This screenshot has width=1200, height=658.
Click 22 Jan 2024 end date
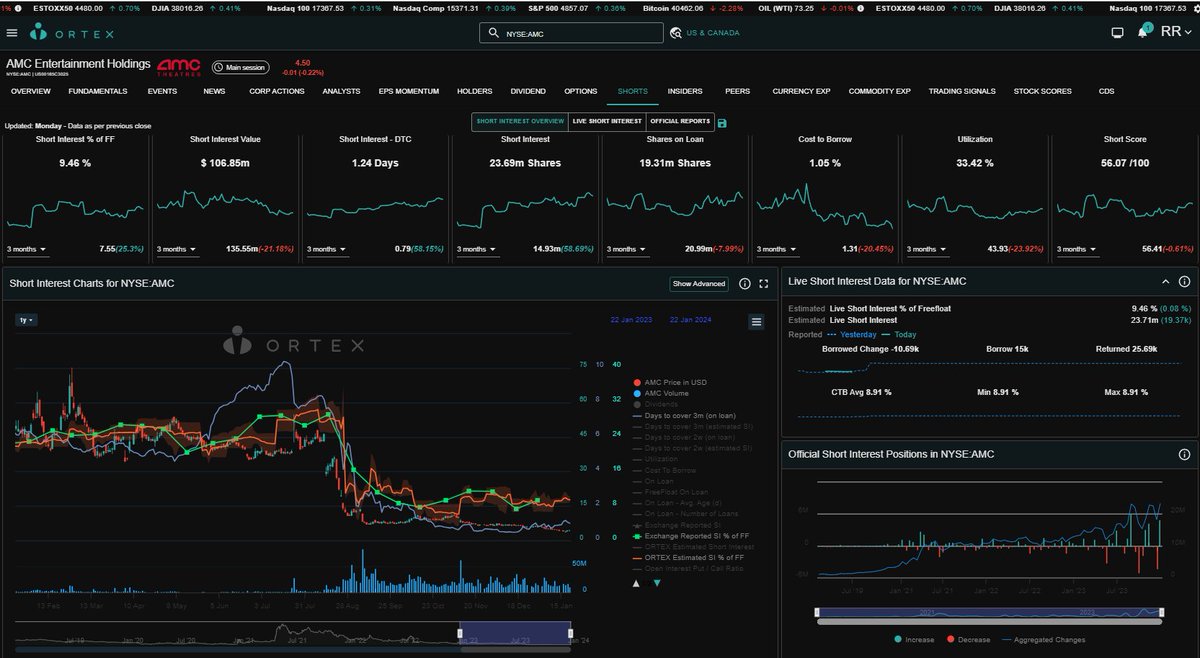click(x=690, y=320)
